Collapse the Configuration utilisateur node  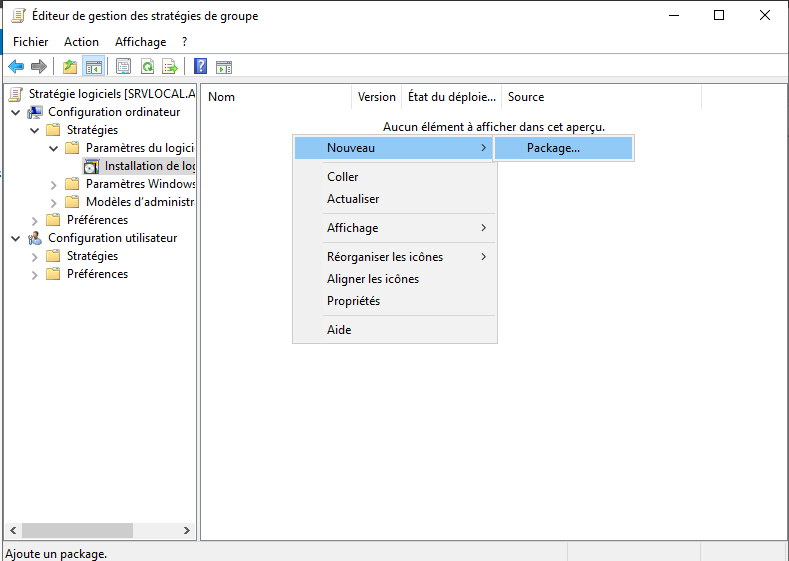(x=16, y=238)
